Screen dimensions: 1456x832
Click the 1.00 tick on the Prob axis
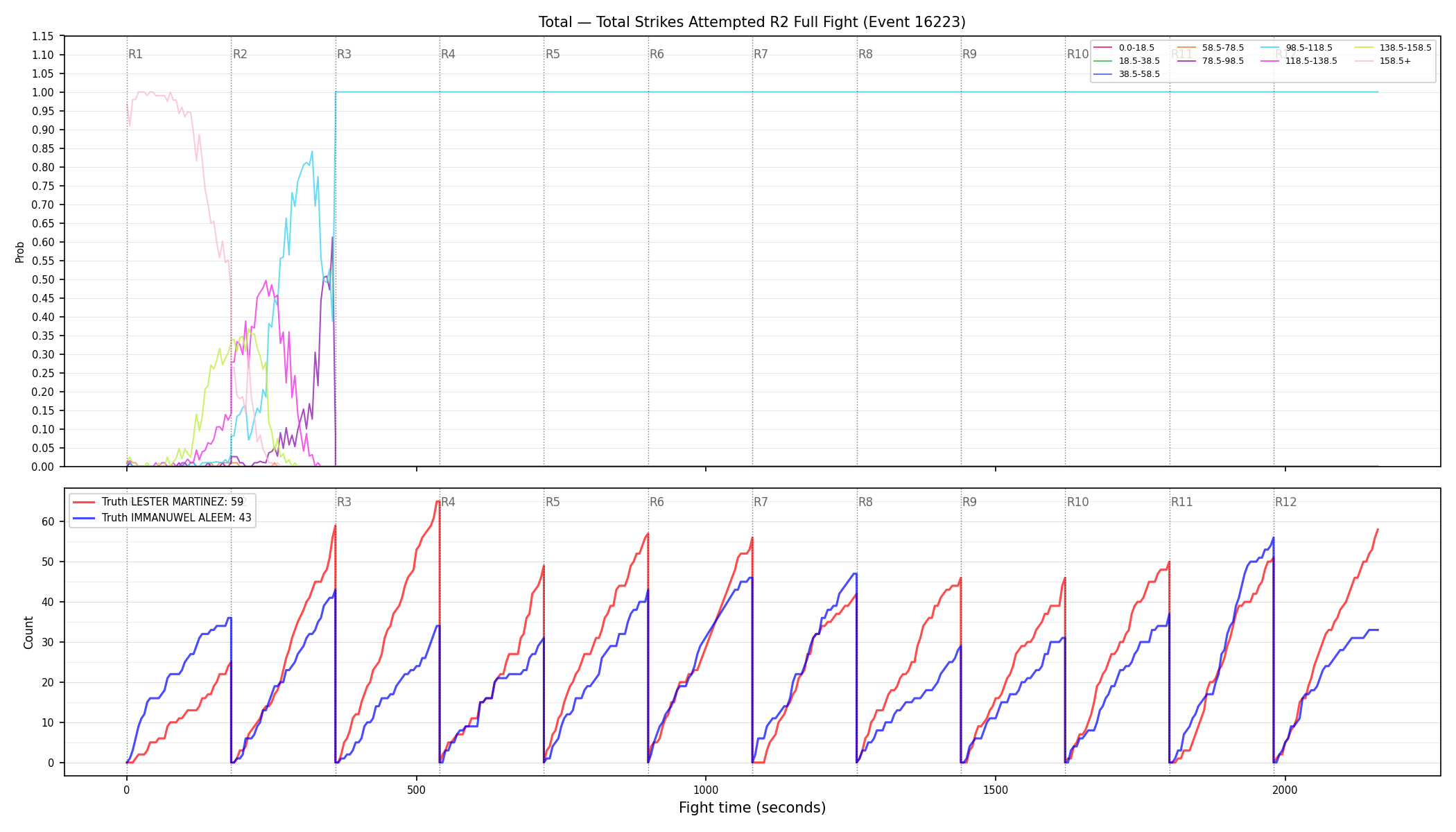click(x=42, y=92)
